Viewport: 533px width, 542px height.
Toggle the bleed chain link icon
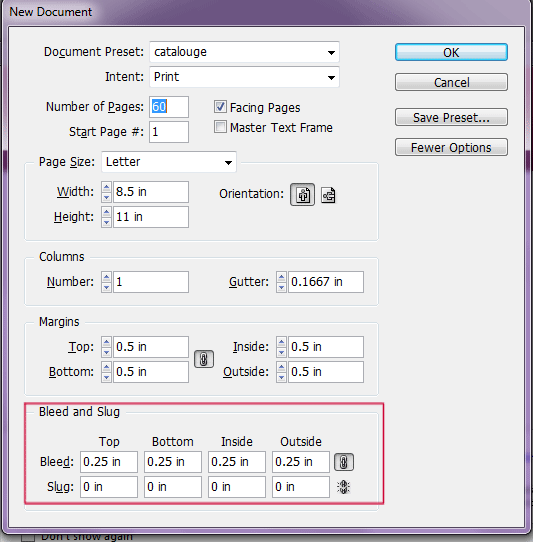[x=344, y=462]
